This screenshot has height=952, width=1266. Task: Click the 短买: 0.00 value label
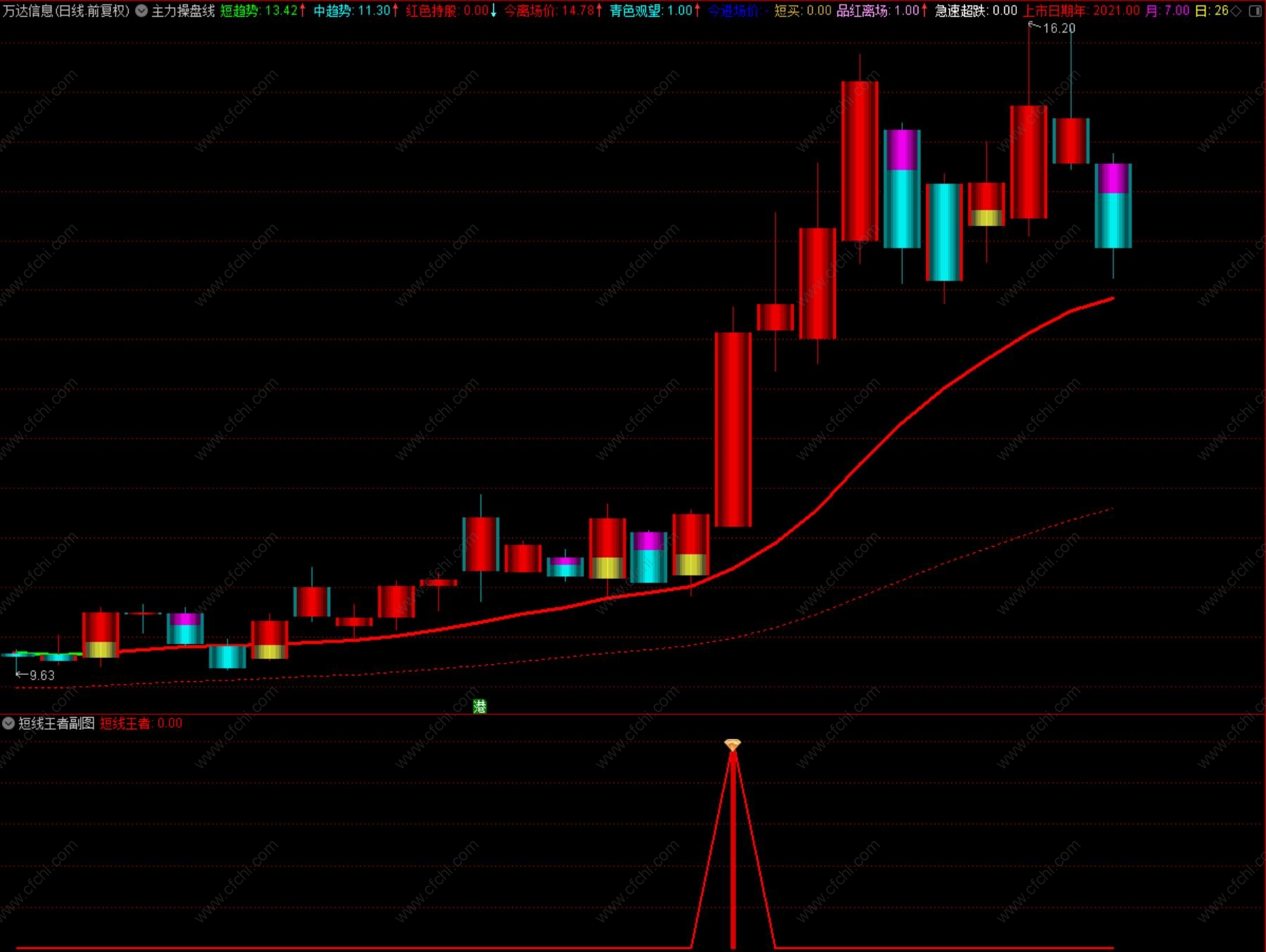click(x=803, y=11)
